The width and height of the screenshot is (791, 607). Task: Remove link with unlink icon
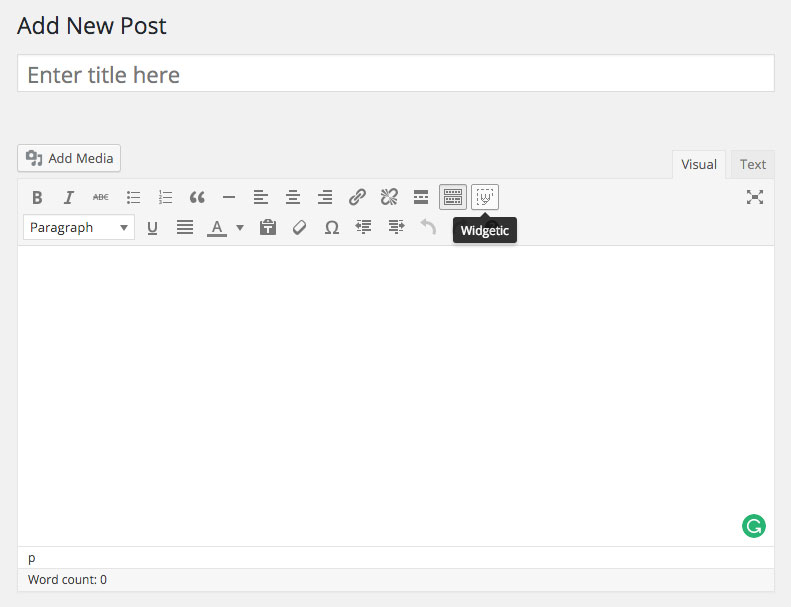coord(389,197)
